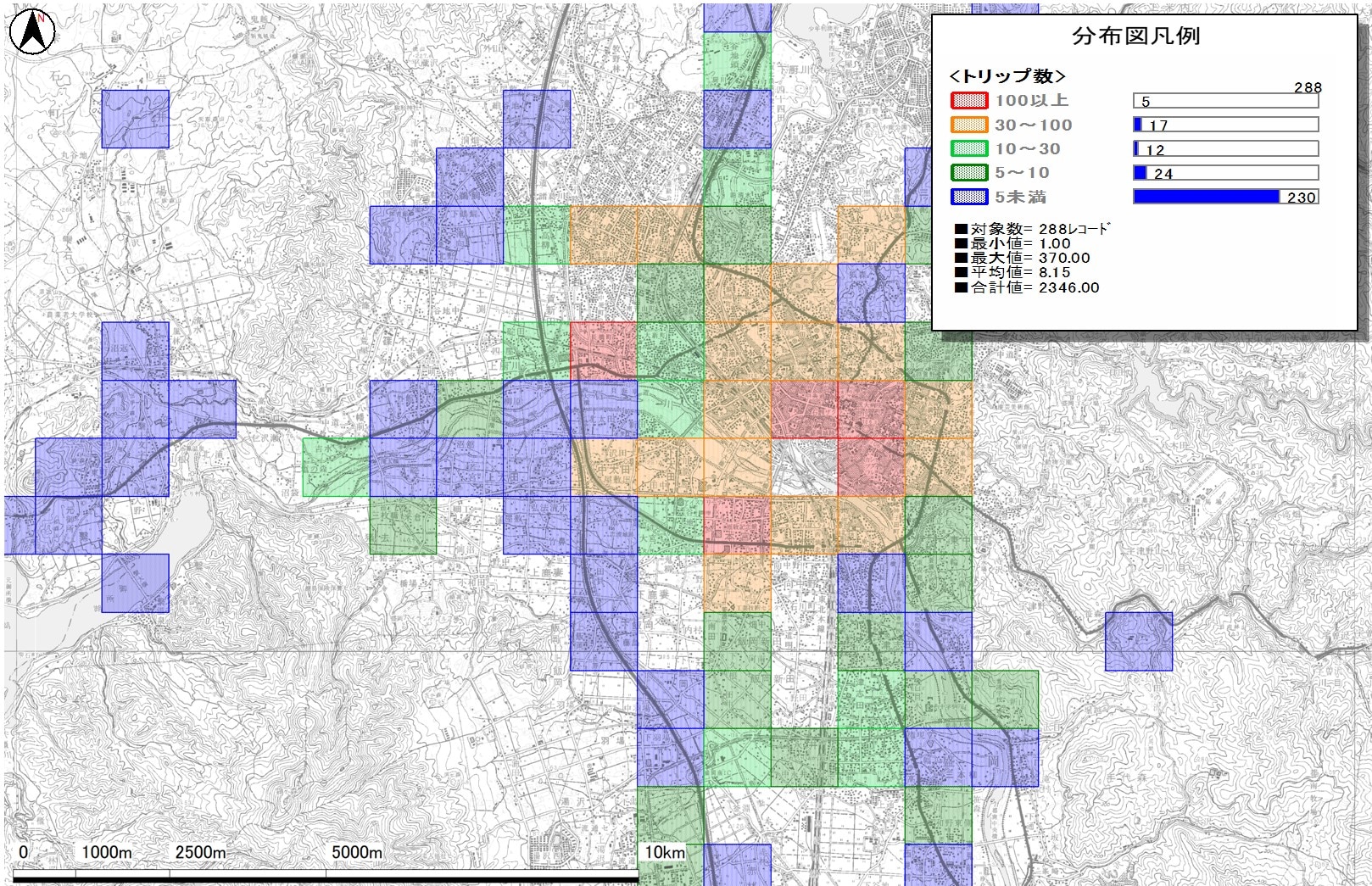Select the blue 5未満 legend swatch
Image resolution: width=1372 pixels, height=886 pixels.
[x=969, y=198]
